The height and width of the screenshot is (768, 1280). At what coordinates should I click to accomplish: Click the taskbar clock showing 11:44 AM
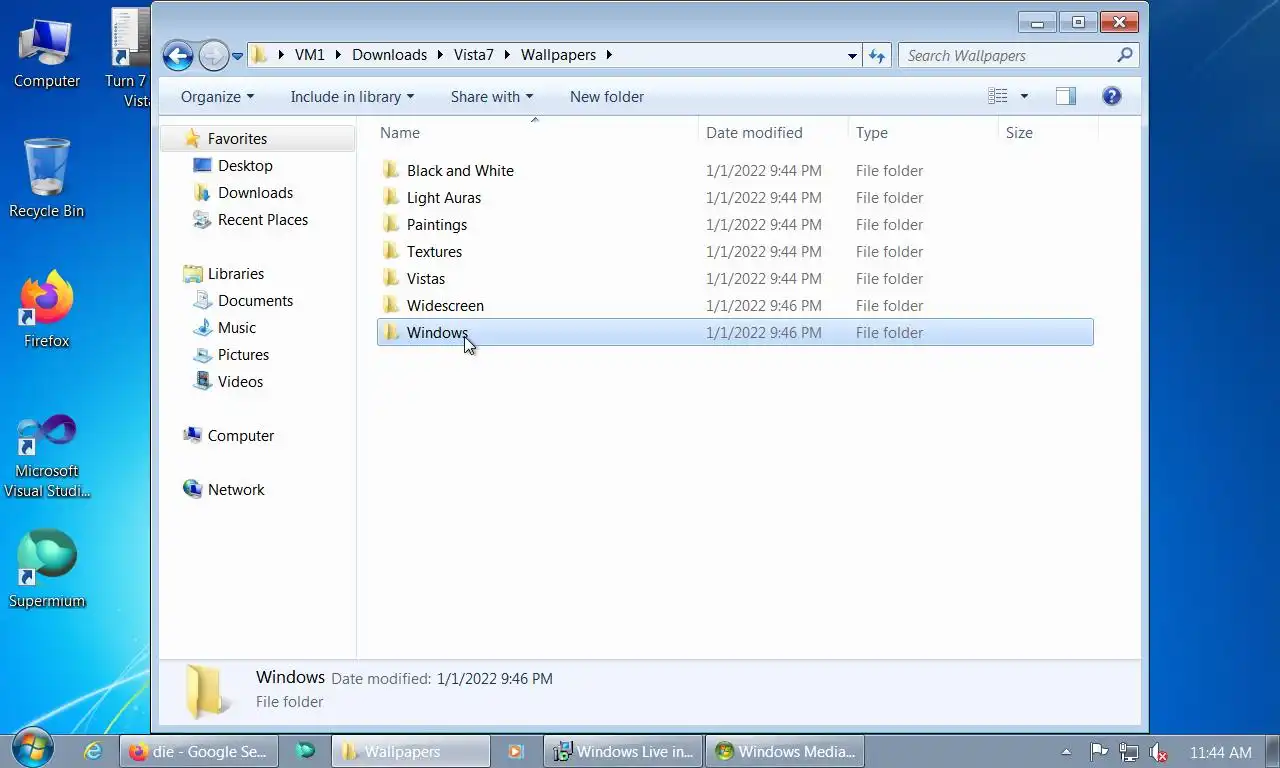(x=1220, y=752)
